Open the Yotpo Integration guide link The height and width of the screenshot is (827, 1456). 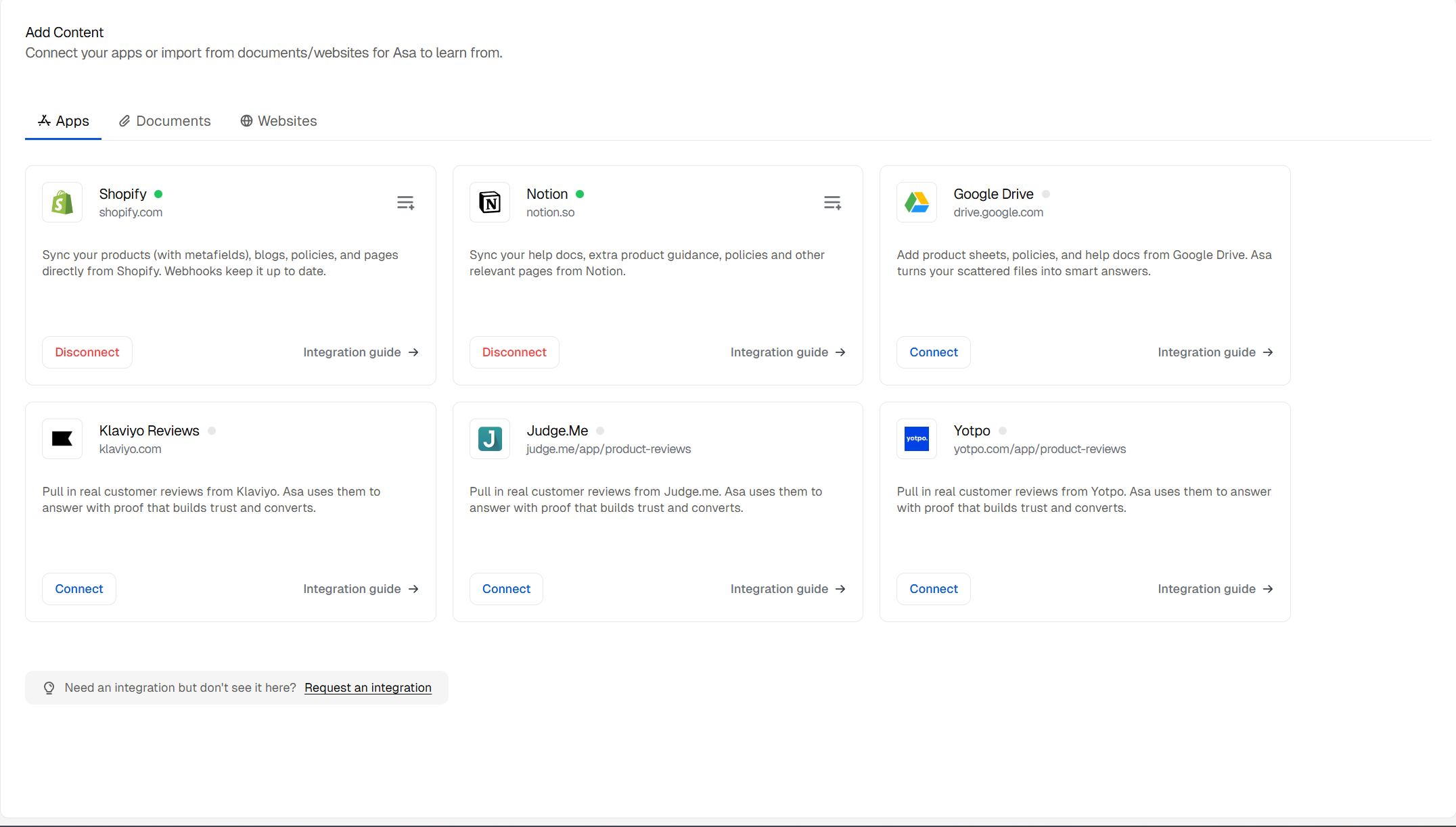point(1216,589)
